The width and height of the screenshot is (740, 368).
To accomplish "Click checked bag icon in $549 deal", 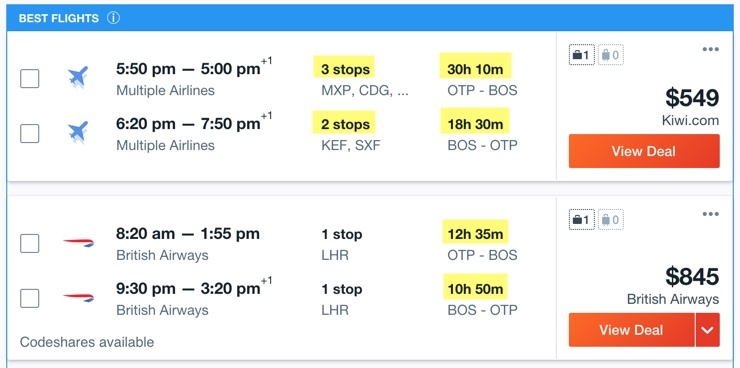I will 581,55.
